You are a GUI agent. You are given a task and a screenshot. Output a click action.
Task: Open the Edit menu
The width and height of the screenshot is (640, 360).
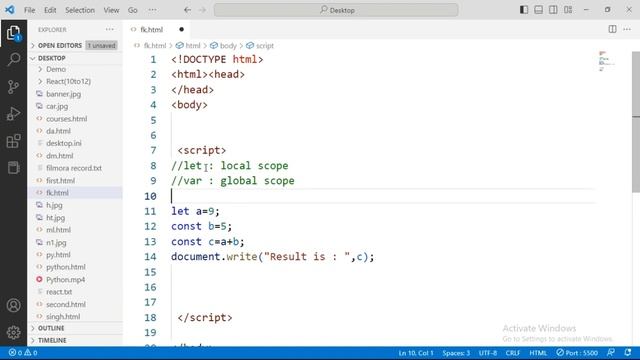50,10
